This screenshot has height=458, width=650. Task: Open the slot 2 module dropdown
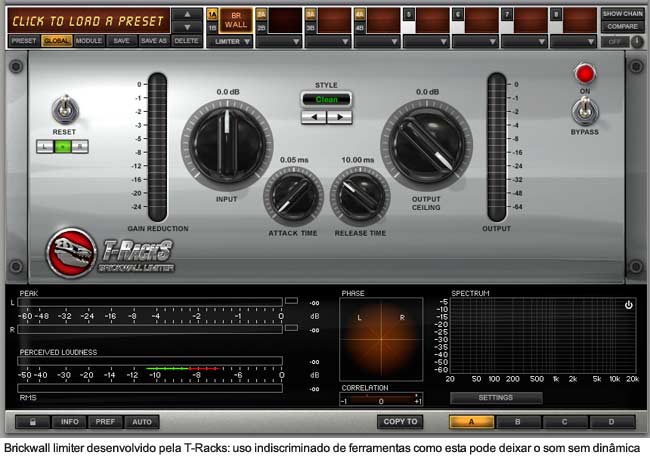[x=279, y=41]
